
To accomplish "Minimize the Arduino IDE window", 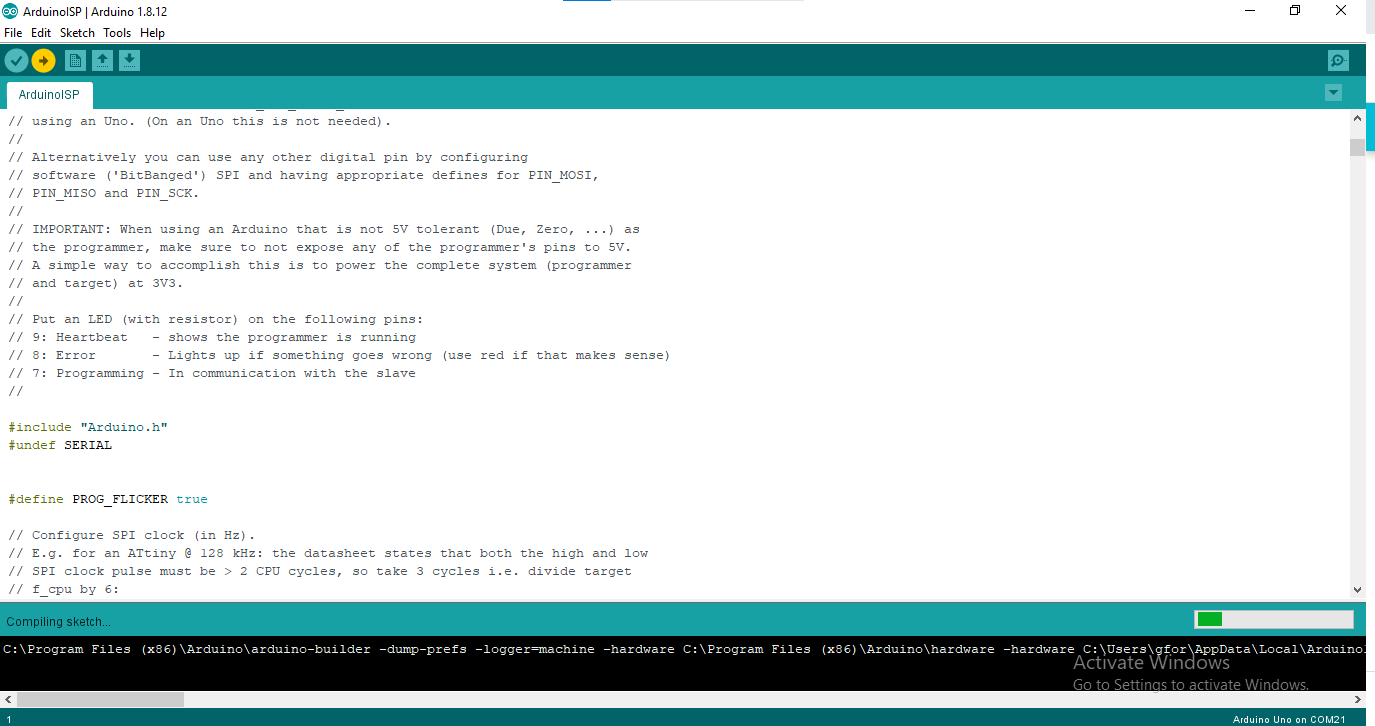I will (x=1249, y=10).
